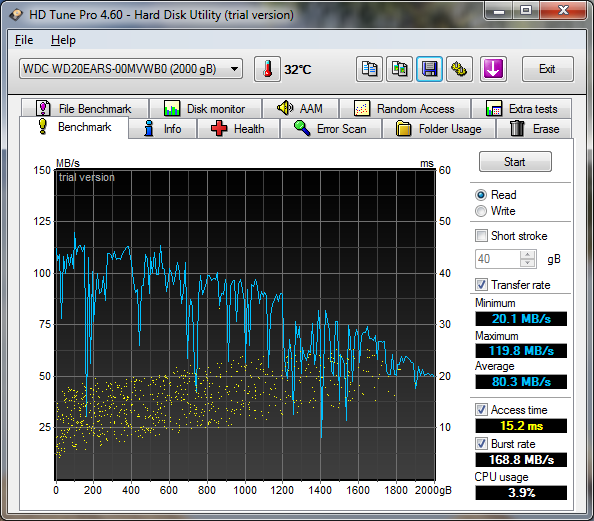Switch to the Random Access tab
Image resolution: width=594 pixels, height=521 pixels.
(x=405, y=109)
